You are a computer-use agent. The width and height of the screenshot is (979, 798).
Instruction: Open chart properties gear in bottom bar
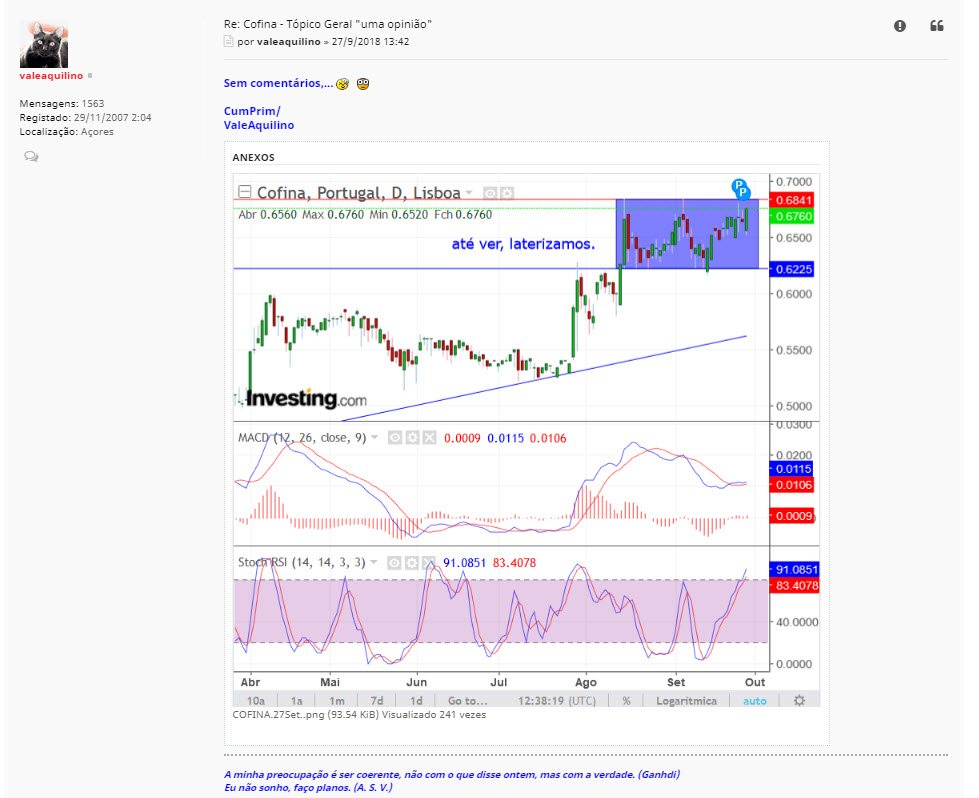click(799, 701)
